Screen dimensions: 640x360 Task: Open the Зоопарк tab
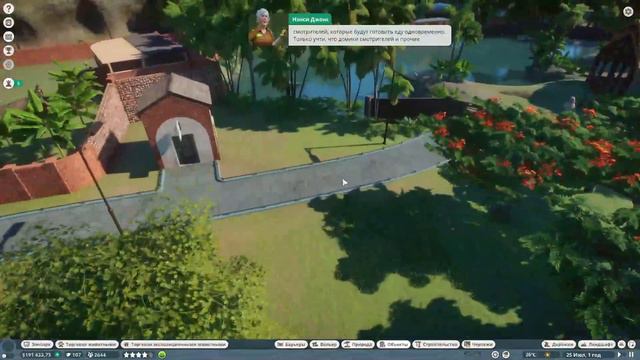click(37, 344)
